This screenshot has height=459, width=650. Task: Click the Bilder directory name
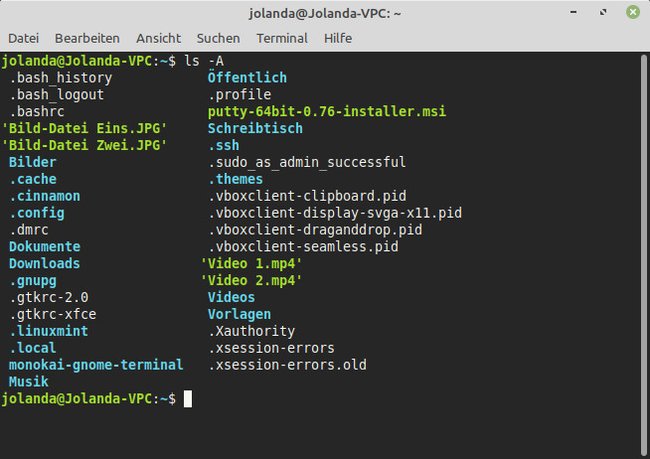click(x=32, y=162)
